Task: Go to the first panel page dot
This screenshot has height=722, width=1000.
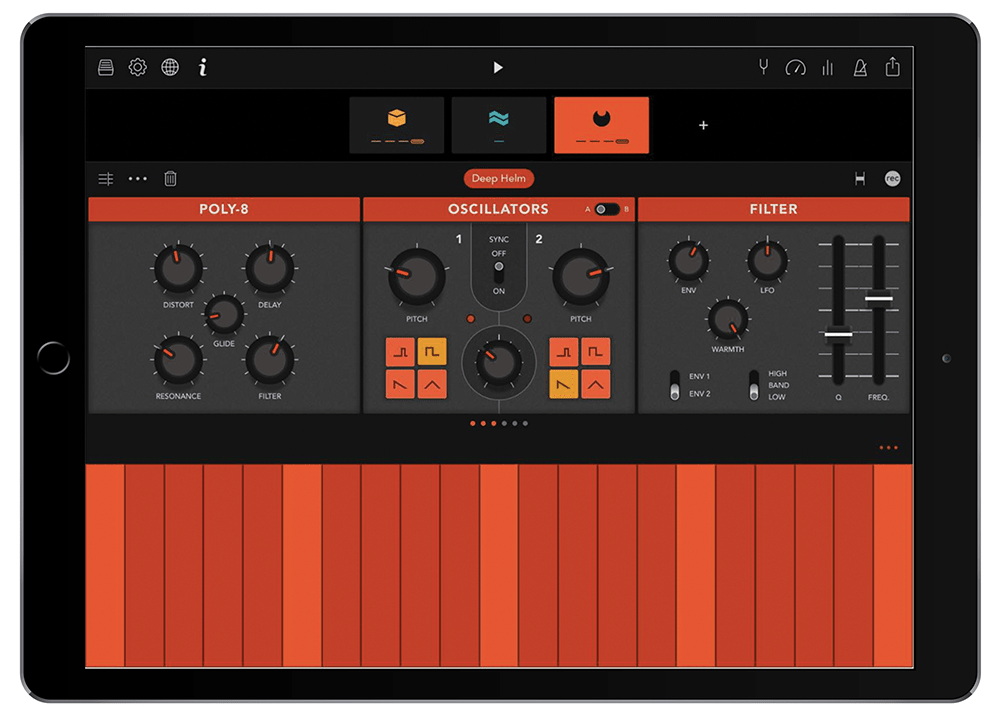Action: [x=473, y=424]
